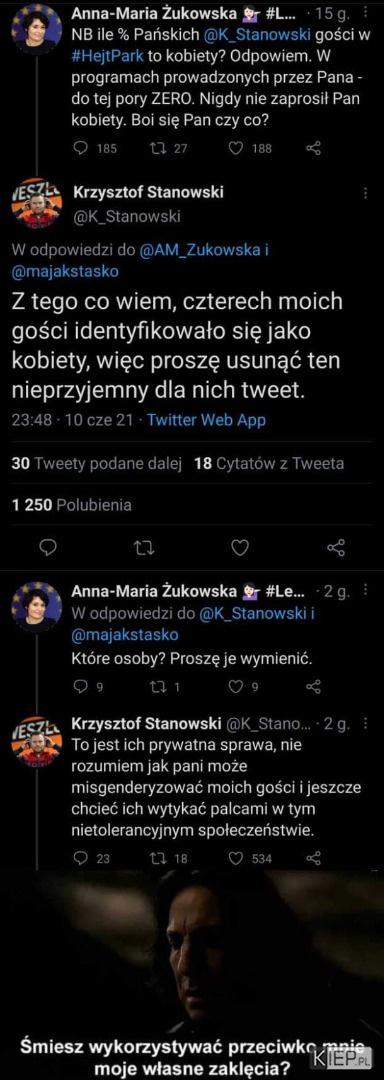
Task: Retweet Stanowski's main tweet
Action: pos(144,548)
